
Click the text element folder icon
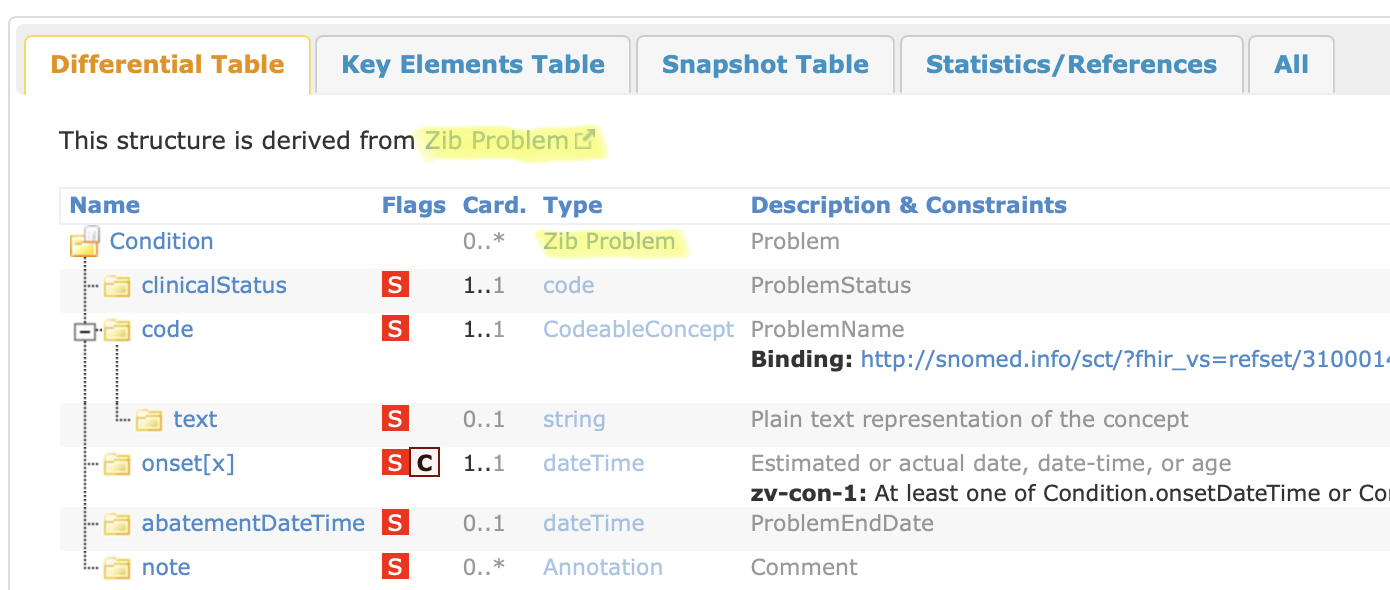(x=149, y=420)
